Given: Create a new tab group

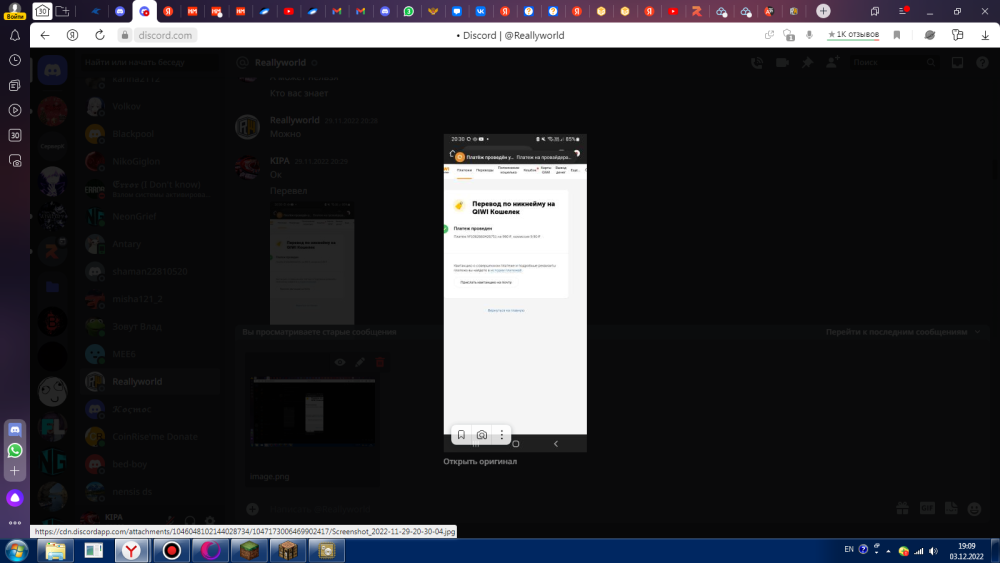Looking at the screenshot, I should tap(62, 11).
